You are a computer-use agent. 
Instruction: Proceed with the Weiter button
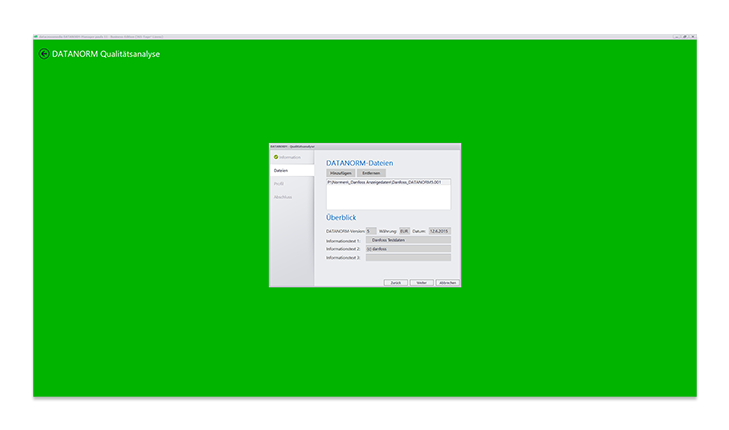coord(422,283)
